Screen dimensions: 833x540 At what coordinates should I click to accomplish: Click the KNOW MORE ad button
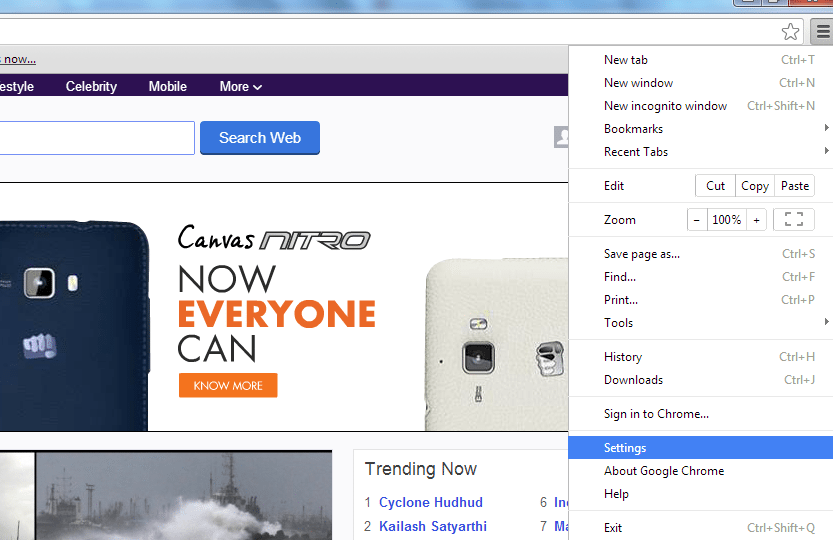point(228,385)
